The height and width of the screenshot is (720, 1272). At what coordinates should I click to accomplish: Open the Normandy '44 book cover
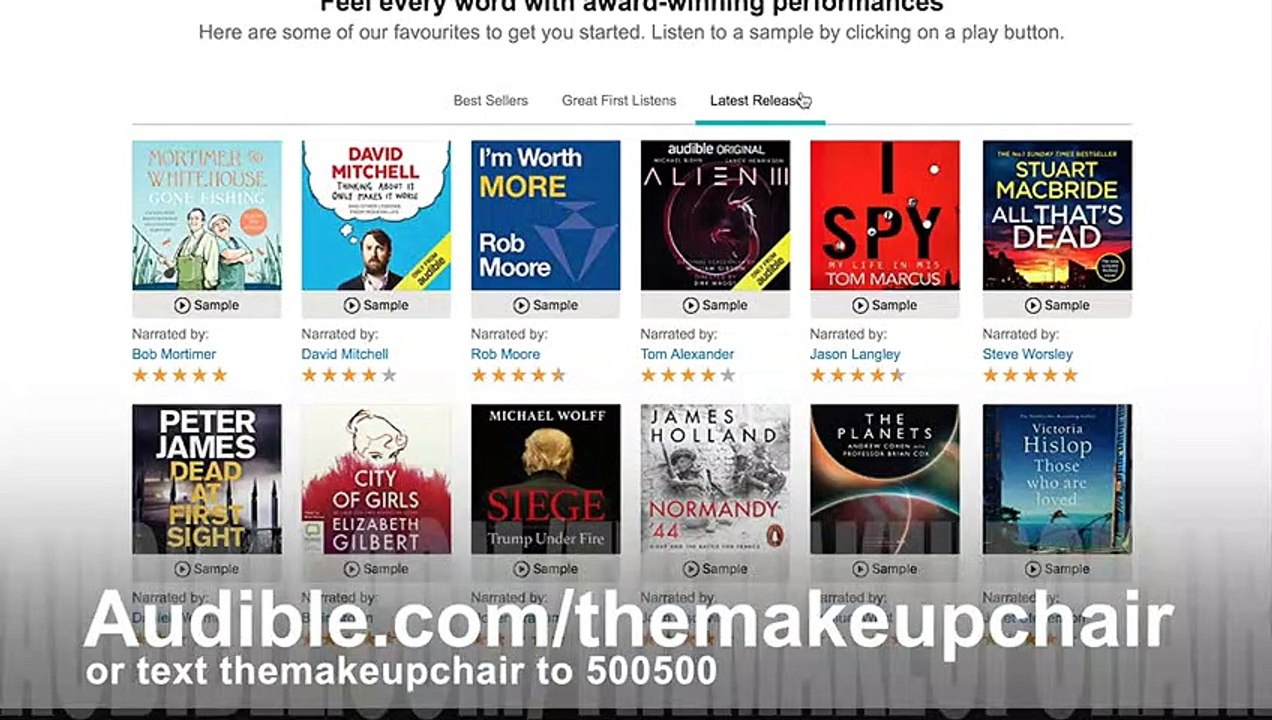point(715,479)
